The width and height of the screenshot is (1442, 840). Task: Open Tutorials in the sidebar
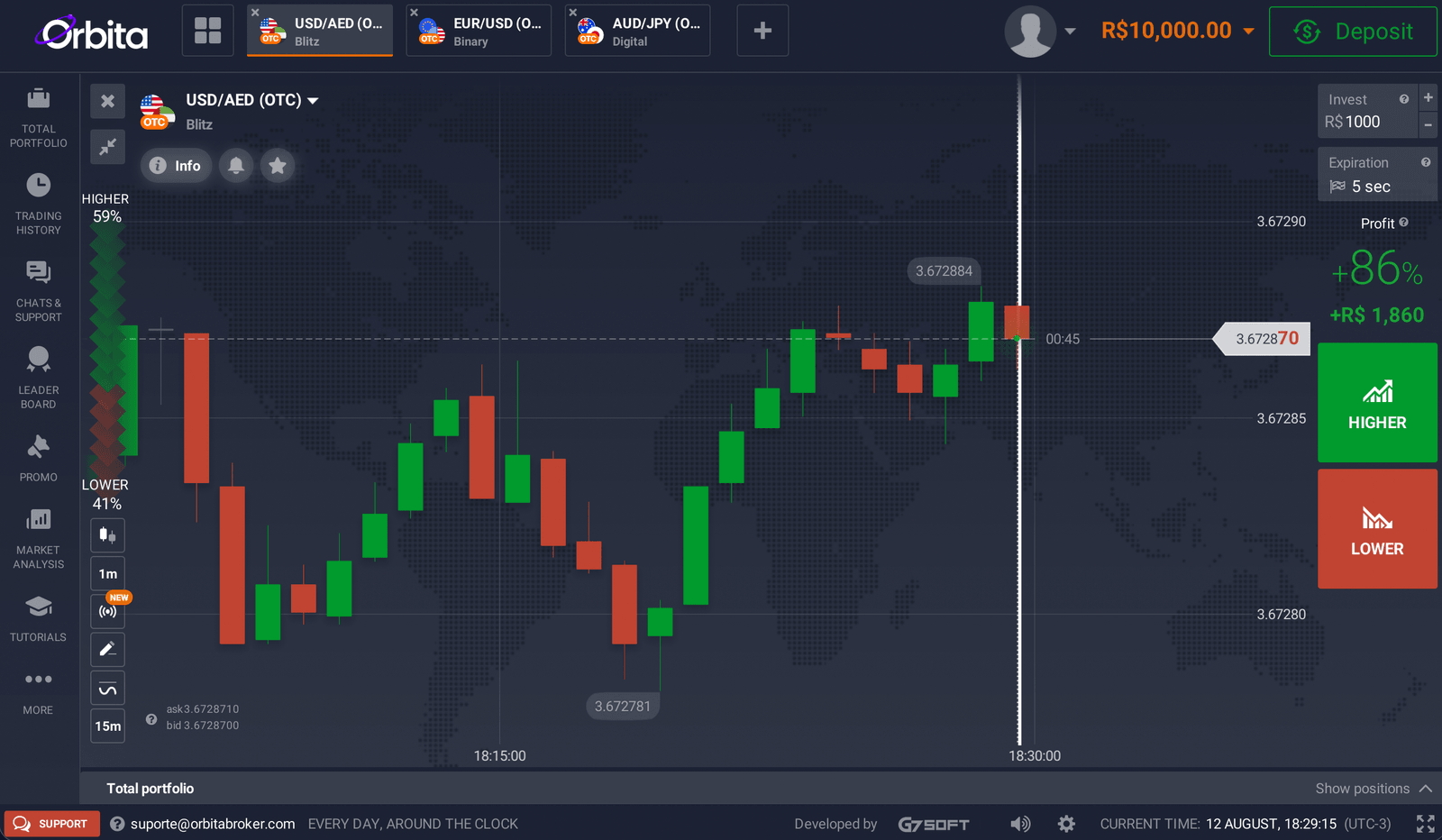[x=39, y=618]
